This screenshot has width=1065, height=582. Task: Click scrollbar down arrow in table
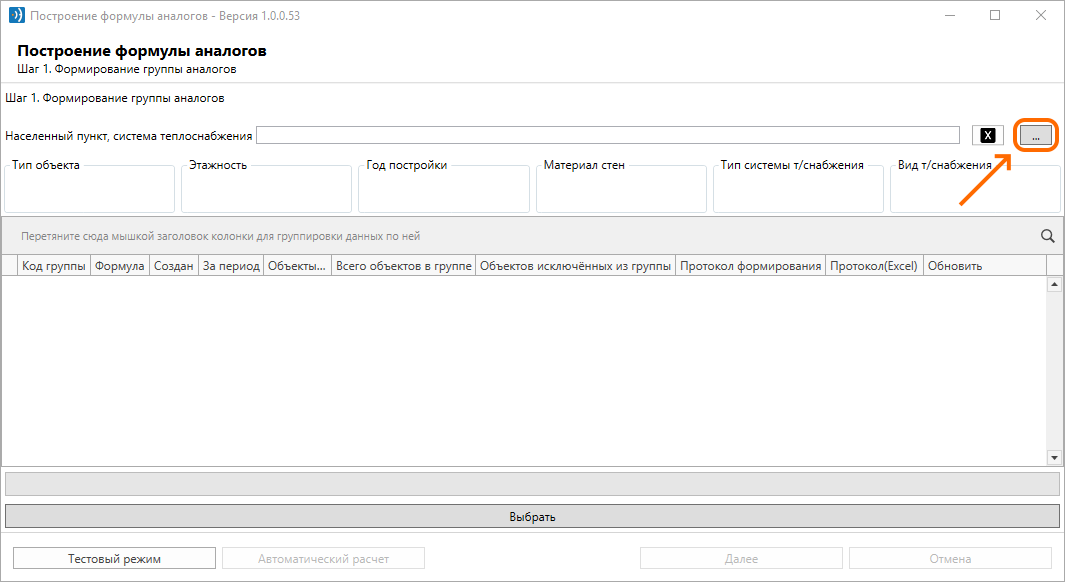1054,458
